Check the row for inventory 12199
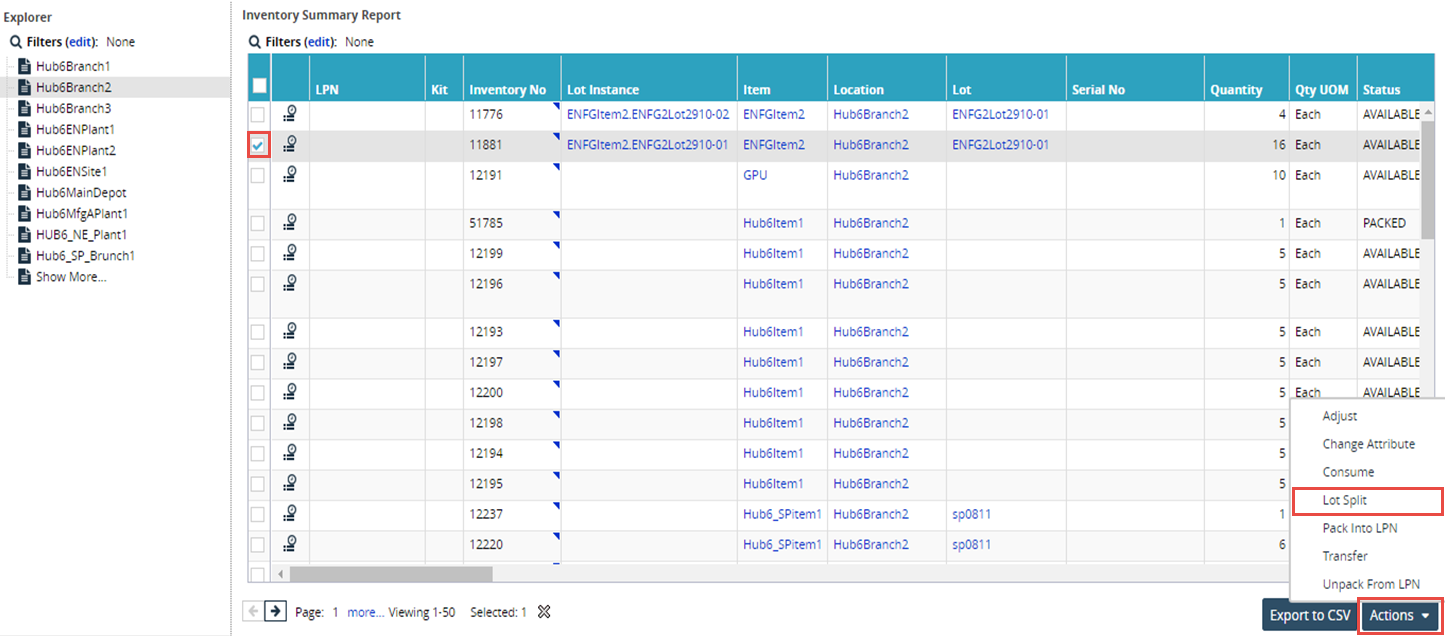The image size is (1445, 636). [258, 255]
